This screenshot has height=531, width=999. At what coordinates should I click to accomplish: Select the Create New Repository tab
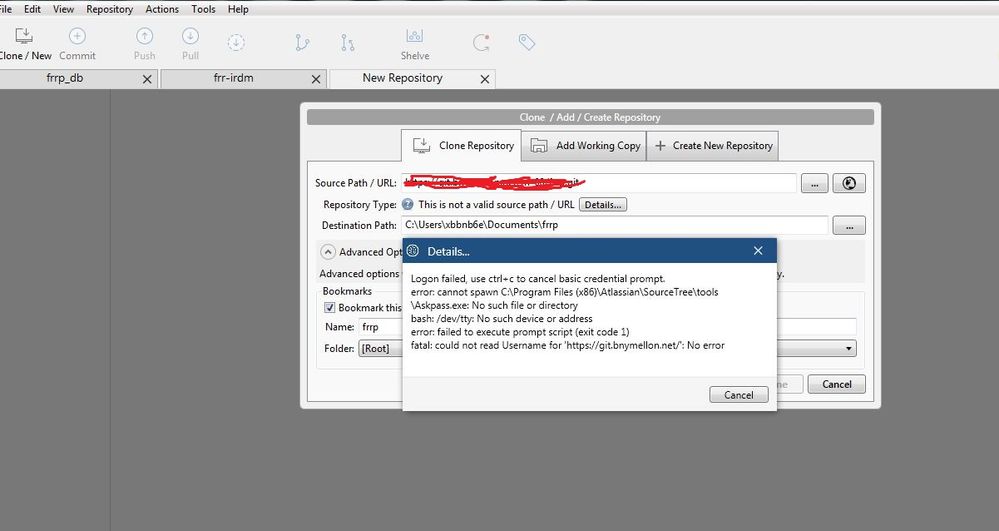[x=712, y=145]
